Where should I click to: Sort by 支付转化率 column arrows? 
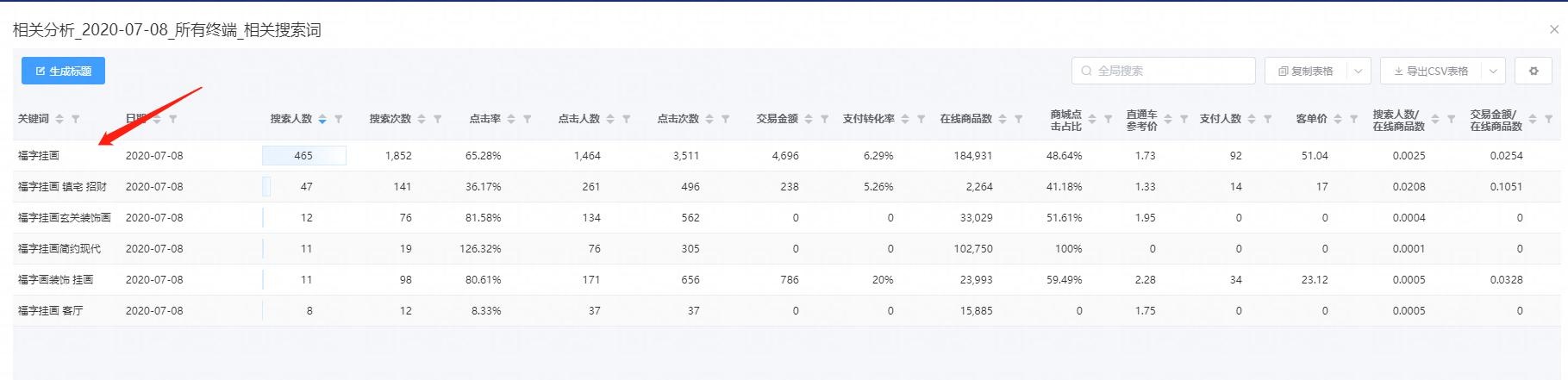[905, 119]
